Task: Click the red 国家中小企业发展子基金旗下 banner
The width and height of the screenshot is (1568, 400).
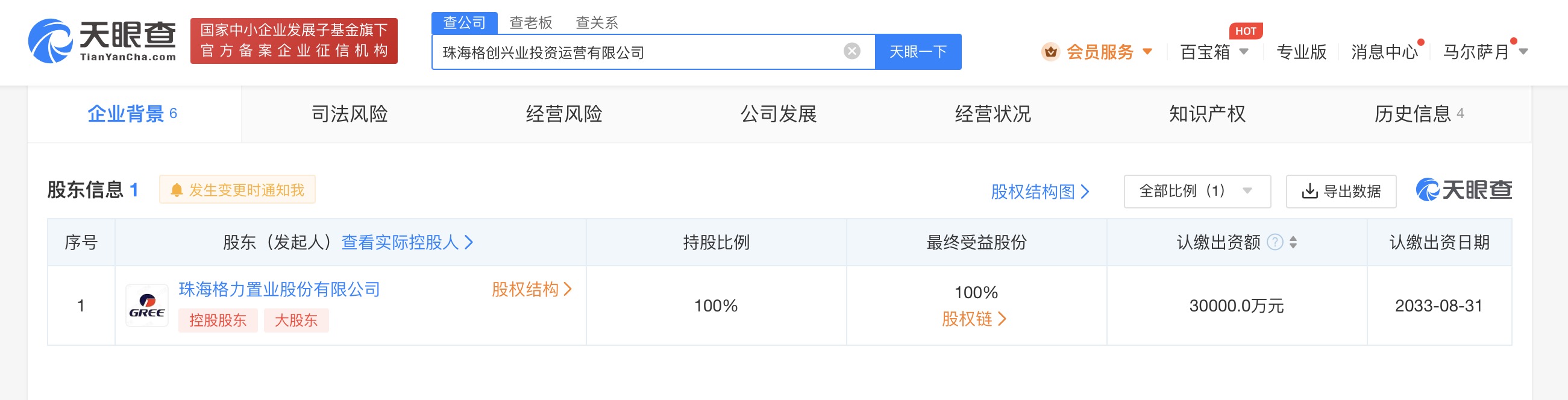Action: tap(294, 41)
